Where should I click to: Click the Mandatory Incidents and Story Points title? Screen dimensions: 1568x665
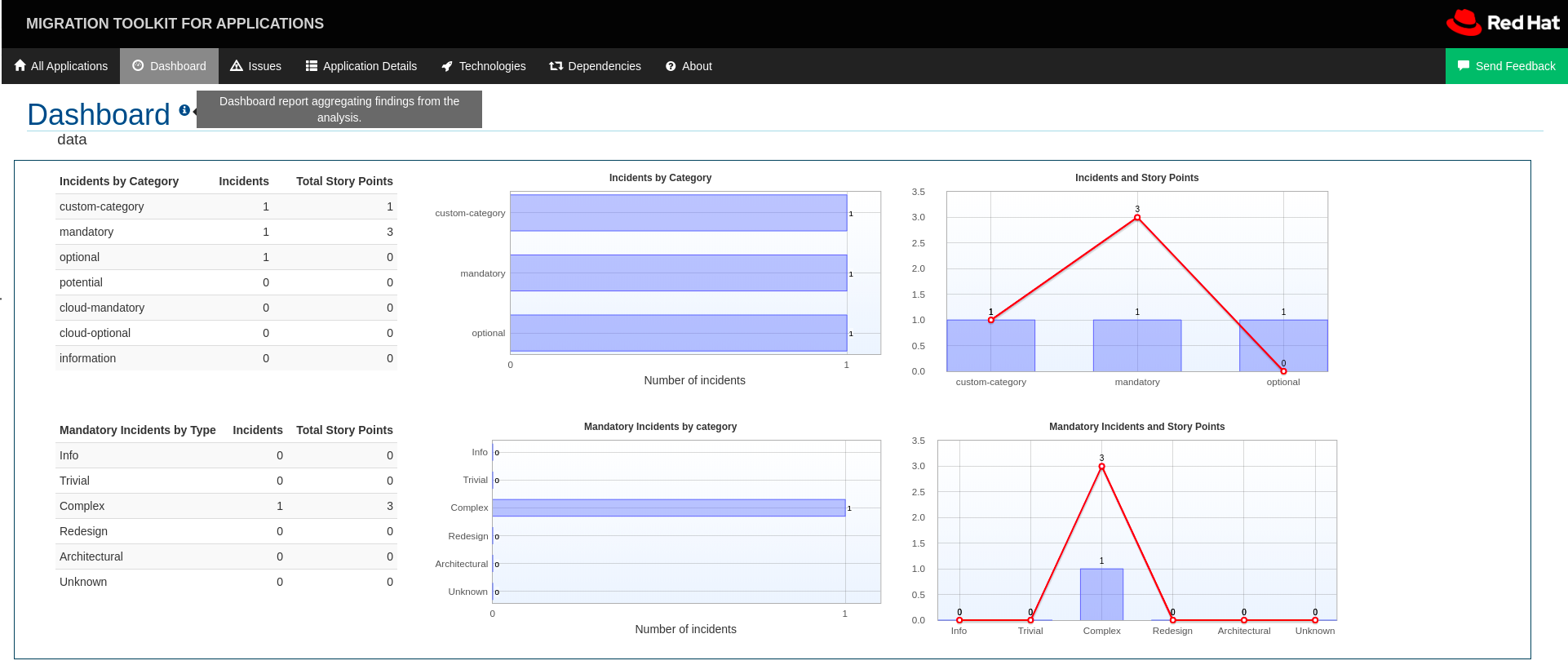(1136, 427)
